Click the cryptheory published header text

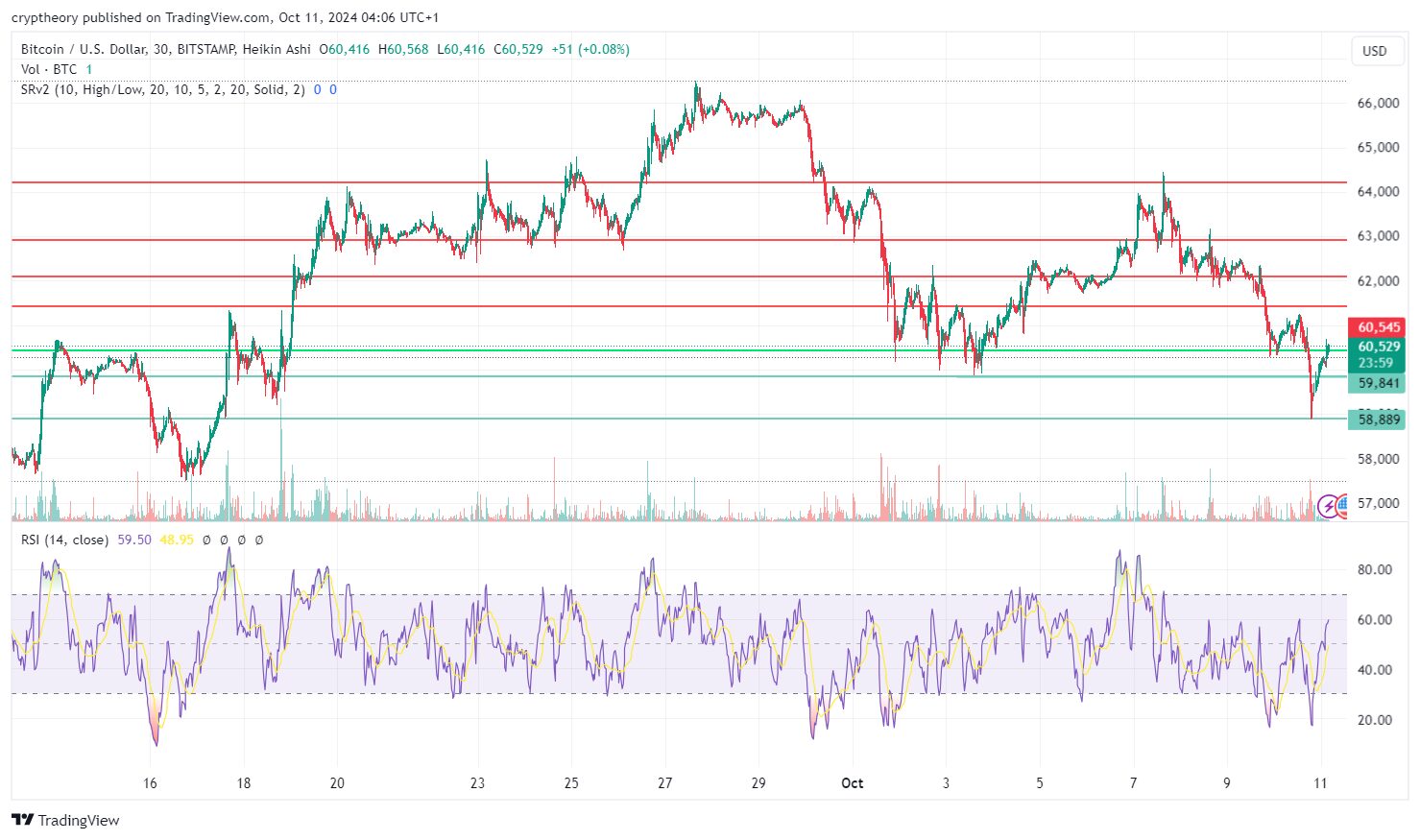coord(225,17)
